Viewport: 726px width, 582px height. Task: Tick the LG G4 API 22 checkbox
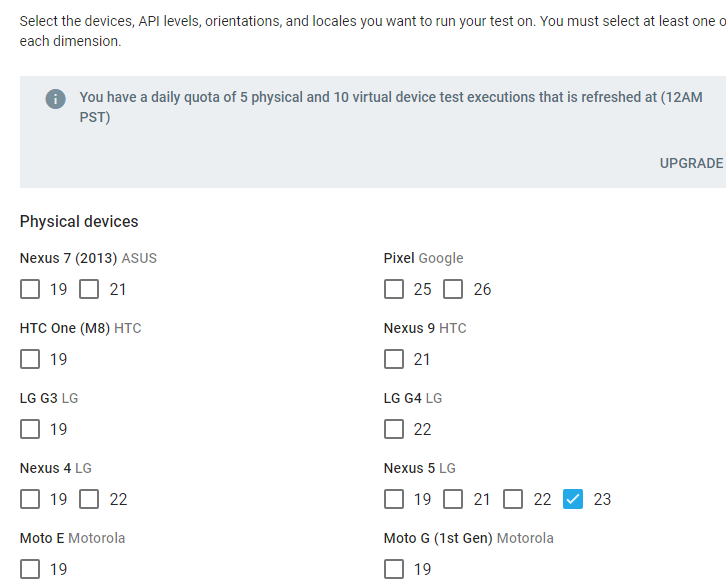(394, 429)
